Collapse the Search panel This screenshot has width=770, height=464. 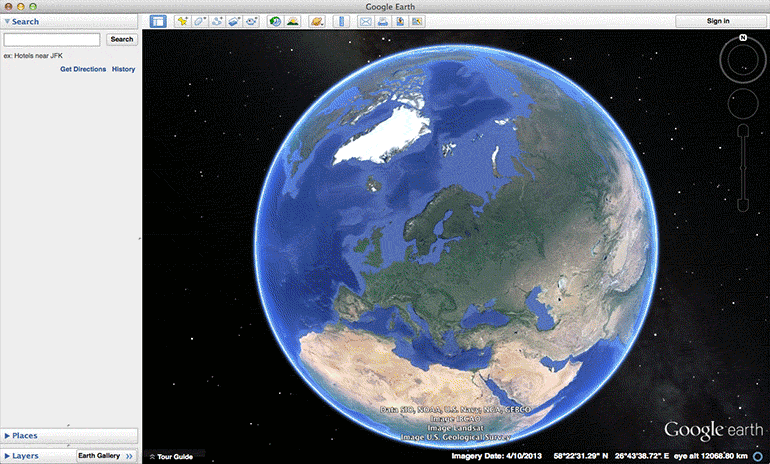point(7,22)
